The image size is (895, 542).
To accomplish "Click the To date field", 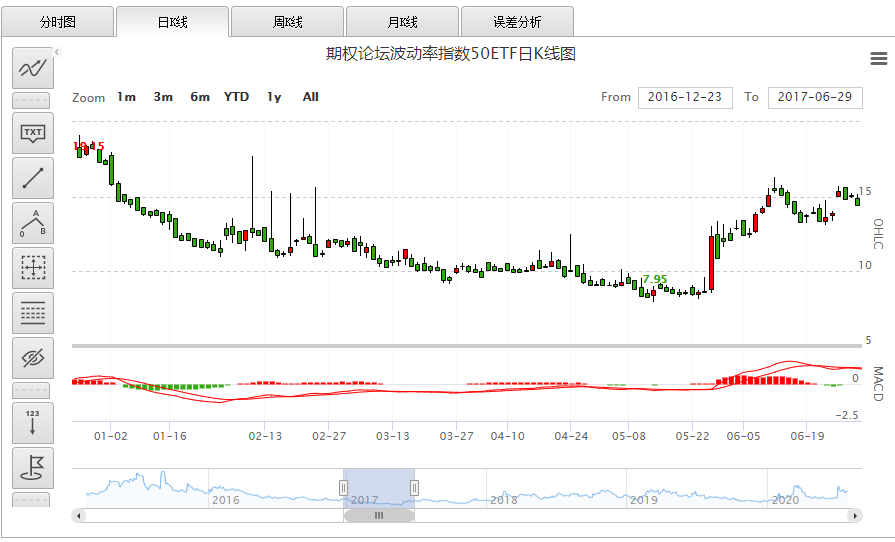I will pos(814,97).
